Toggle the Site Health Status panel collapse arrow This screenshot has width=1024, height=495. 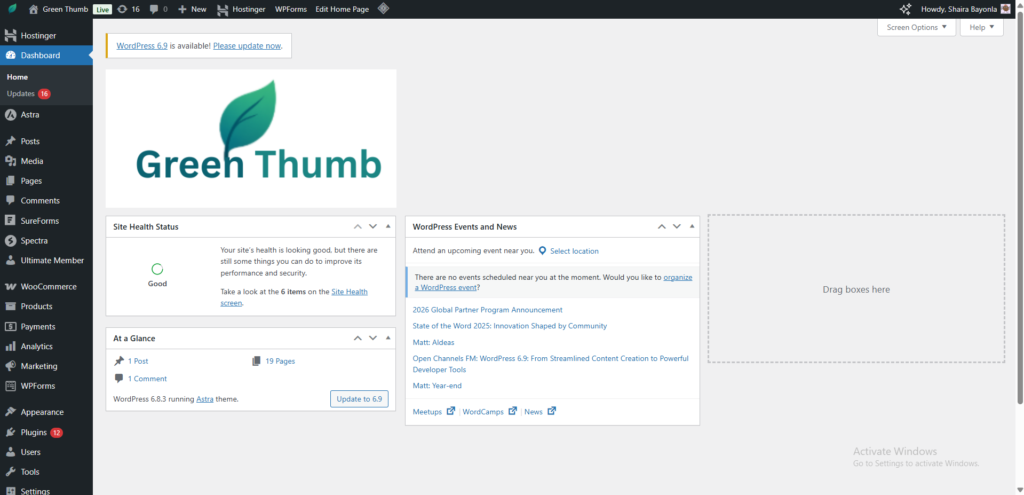388,227
